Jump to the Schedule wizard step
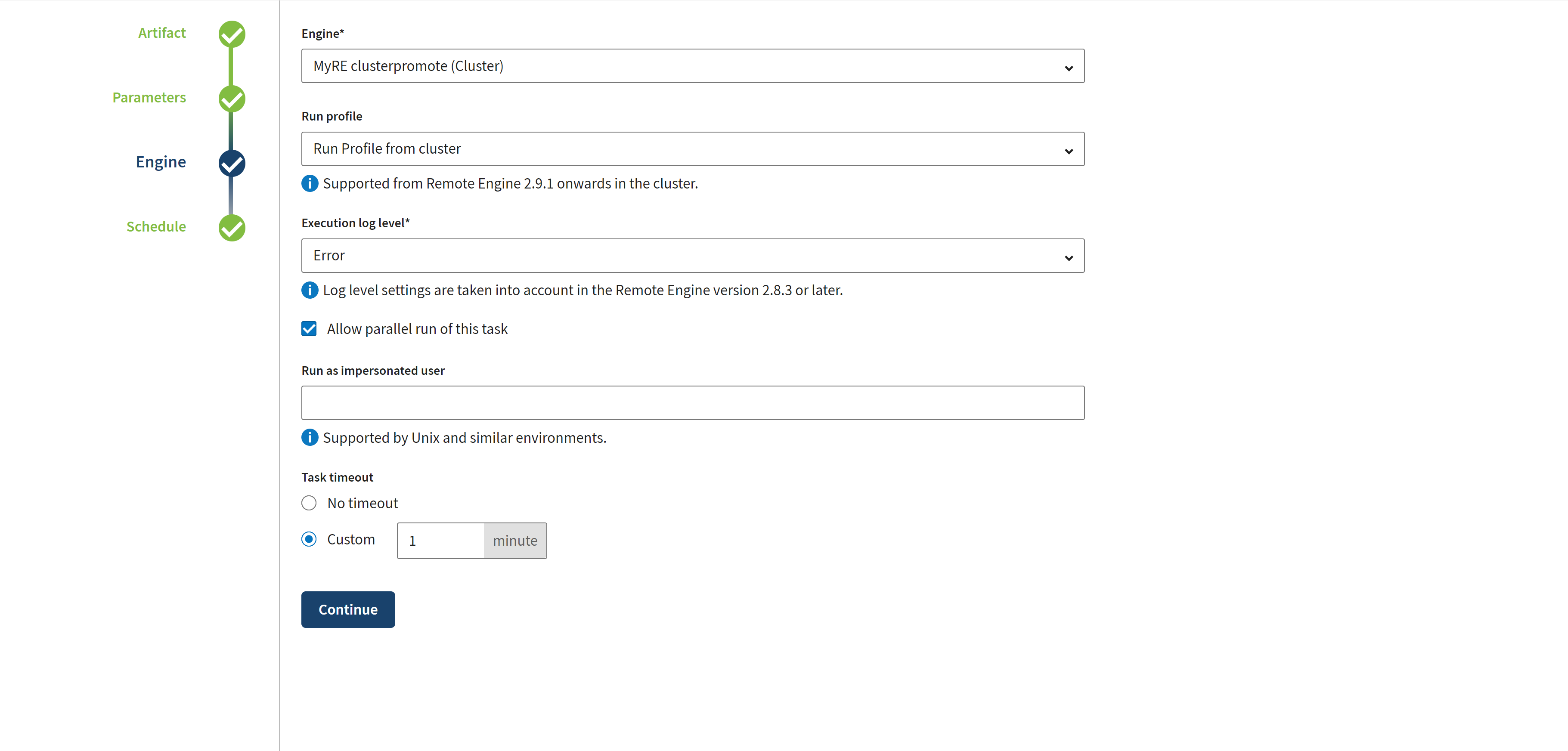Viewport: 1568px width, 751px height. click(x=156, y=226)
